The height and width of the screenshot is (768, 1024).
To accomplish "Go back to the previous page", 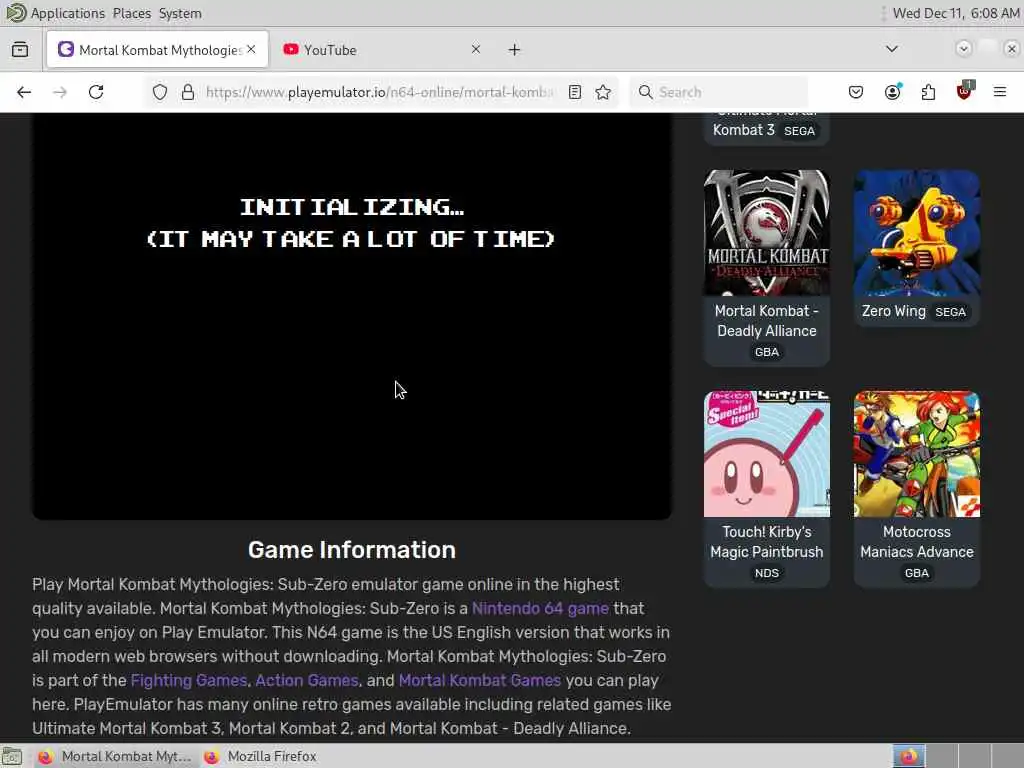I will click(24, 92).
